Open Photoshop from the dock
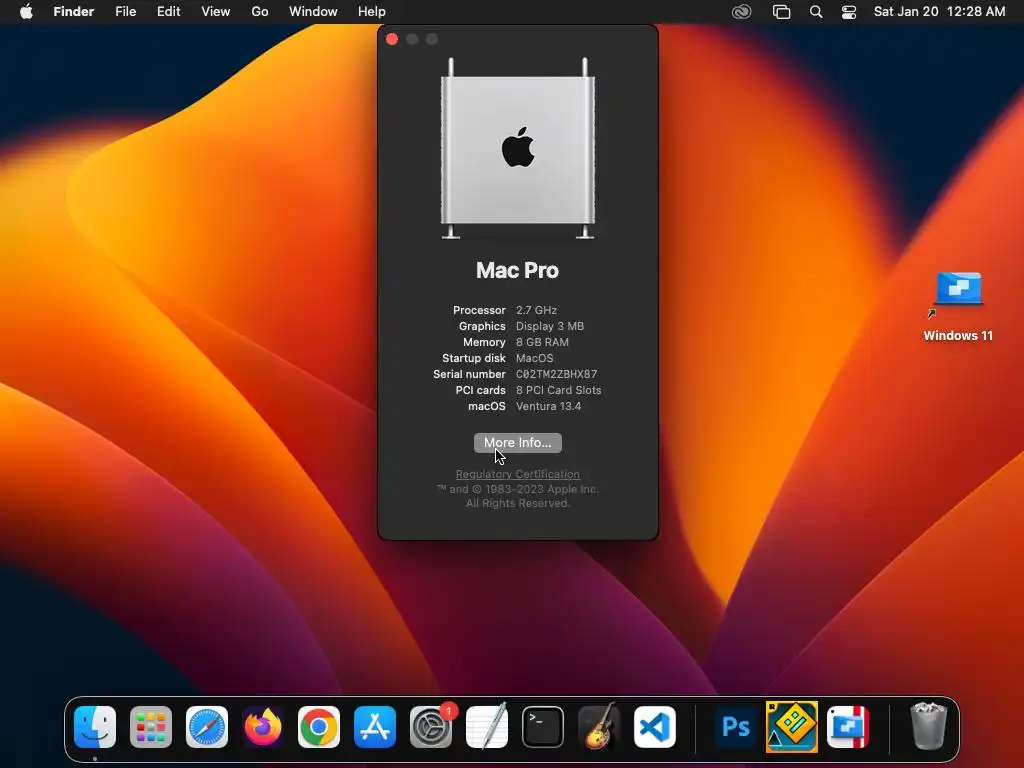Image resolution: width=1024 pixels, height=768 pixels. coord(735,727)
